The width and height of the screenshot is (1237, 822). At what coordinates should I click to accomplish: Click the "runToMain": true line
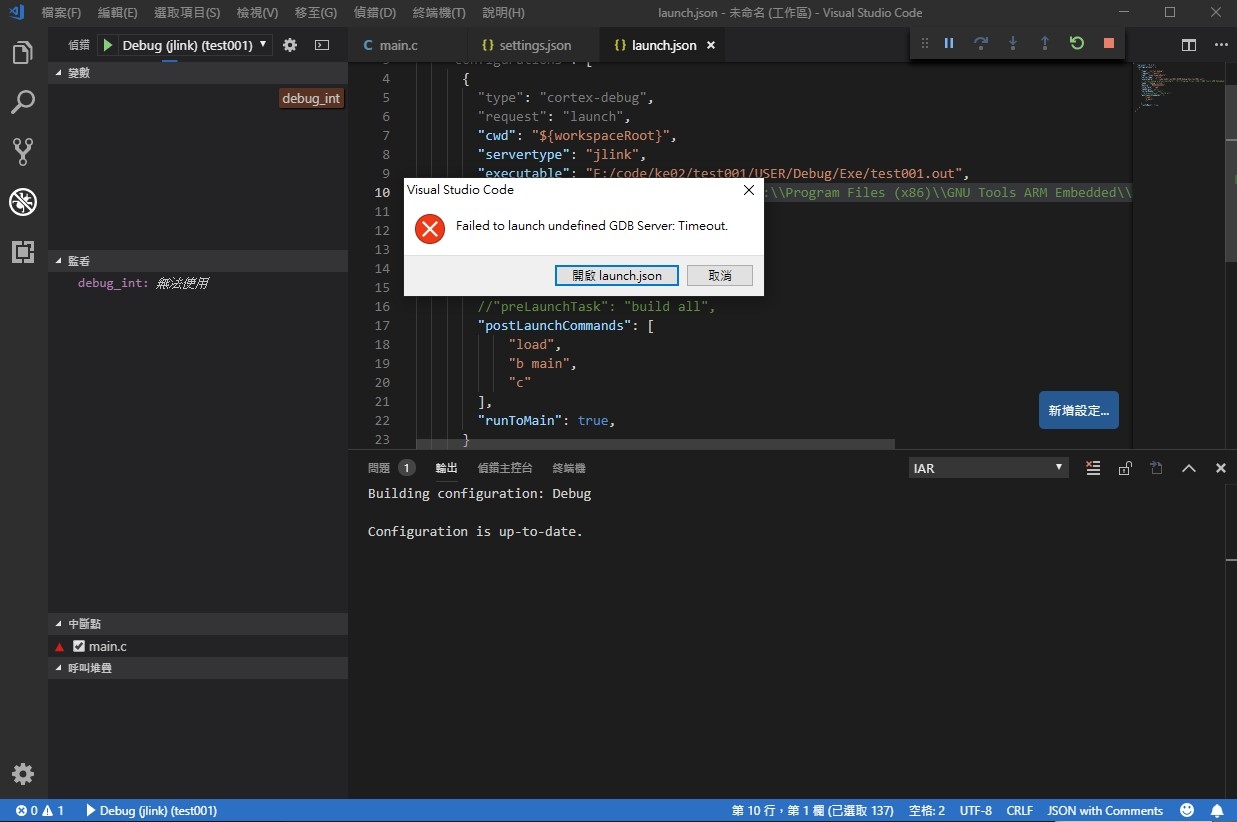point(546,421)
